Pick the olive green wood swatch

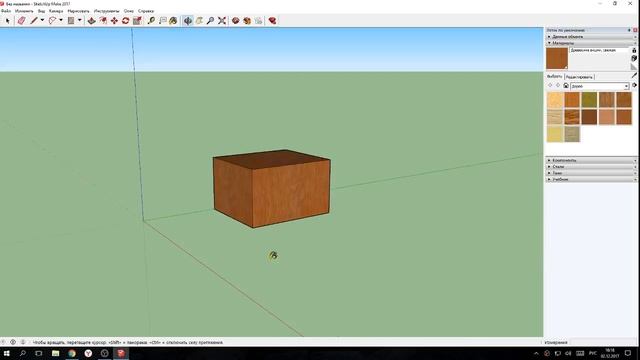589,100
